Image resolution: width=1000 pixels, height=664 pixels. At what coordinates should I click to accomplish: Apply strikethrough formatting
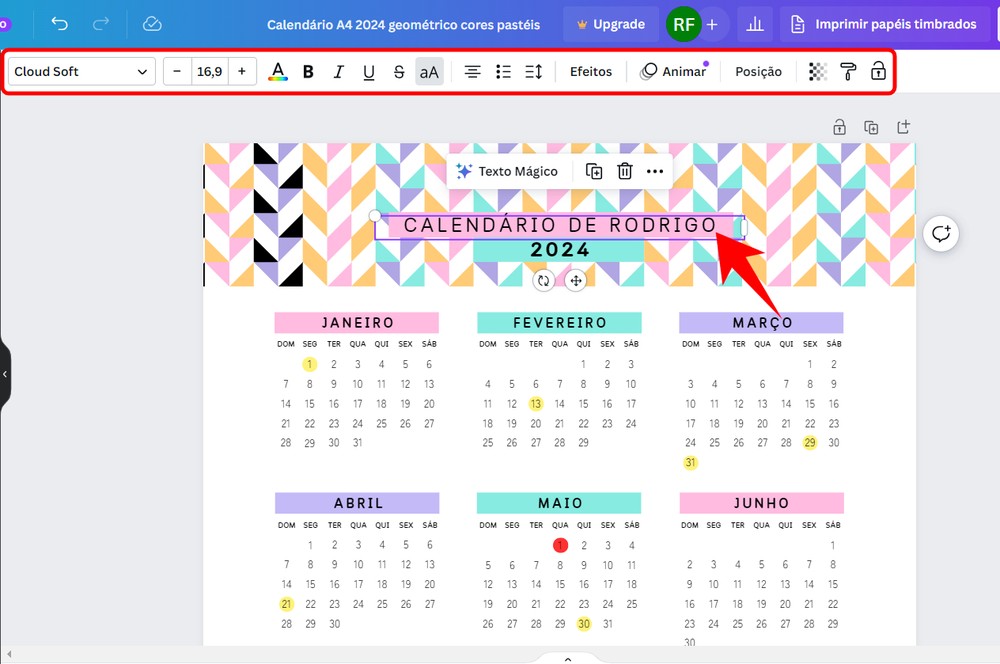[398, 71]
